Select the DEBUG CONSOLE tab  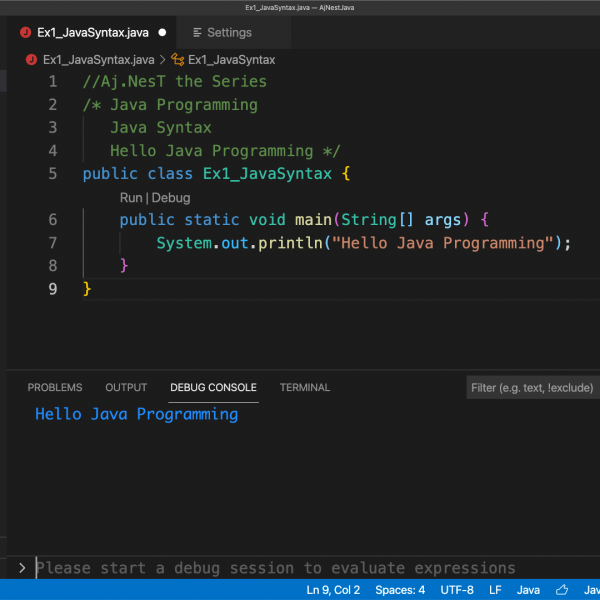[x=213, y=388]
